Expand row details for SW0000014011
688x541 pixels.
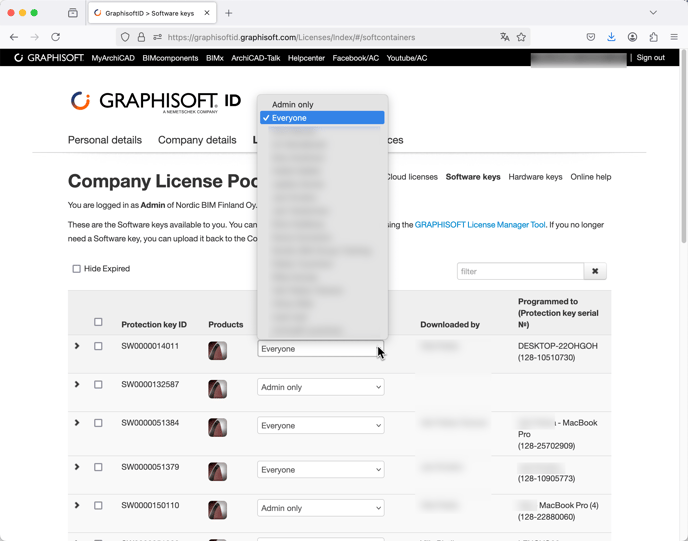tap(77, 346)
